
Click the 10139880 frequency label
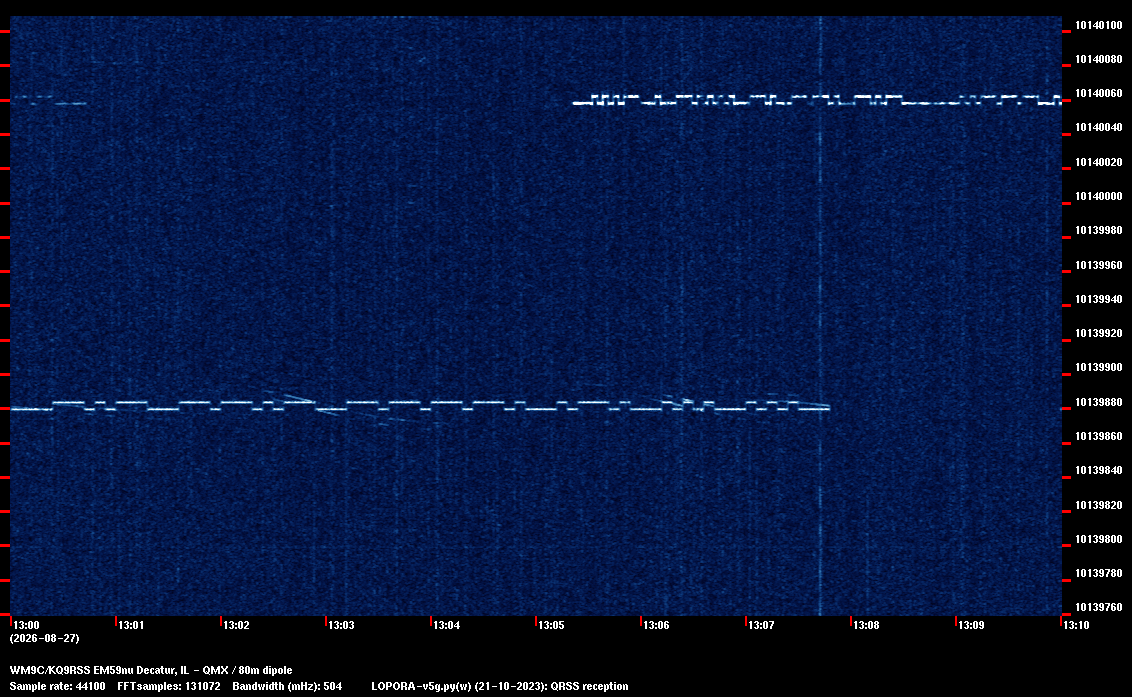(1098, 402)
